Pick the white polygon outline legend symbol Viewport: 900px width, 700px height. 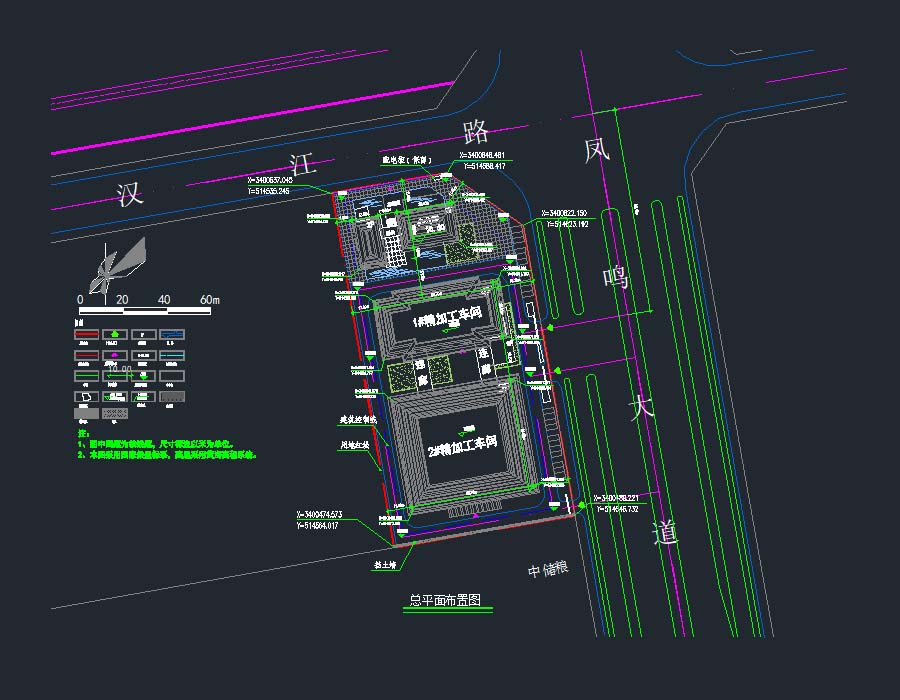click(x=88, y=395)
